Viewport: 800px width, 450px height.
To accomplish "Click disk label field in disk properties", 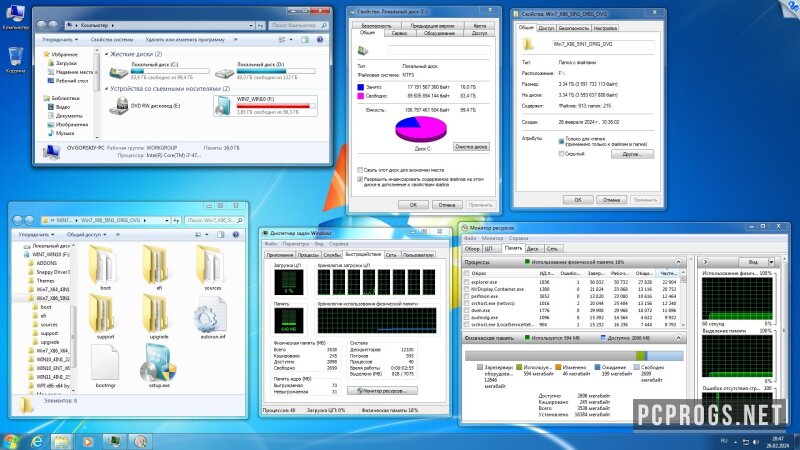I will 439,50.
